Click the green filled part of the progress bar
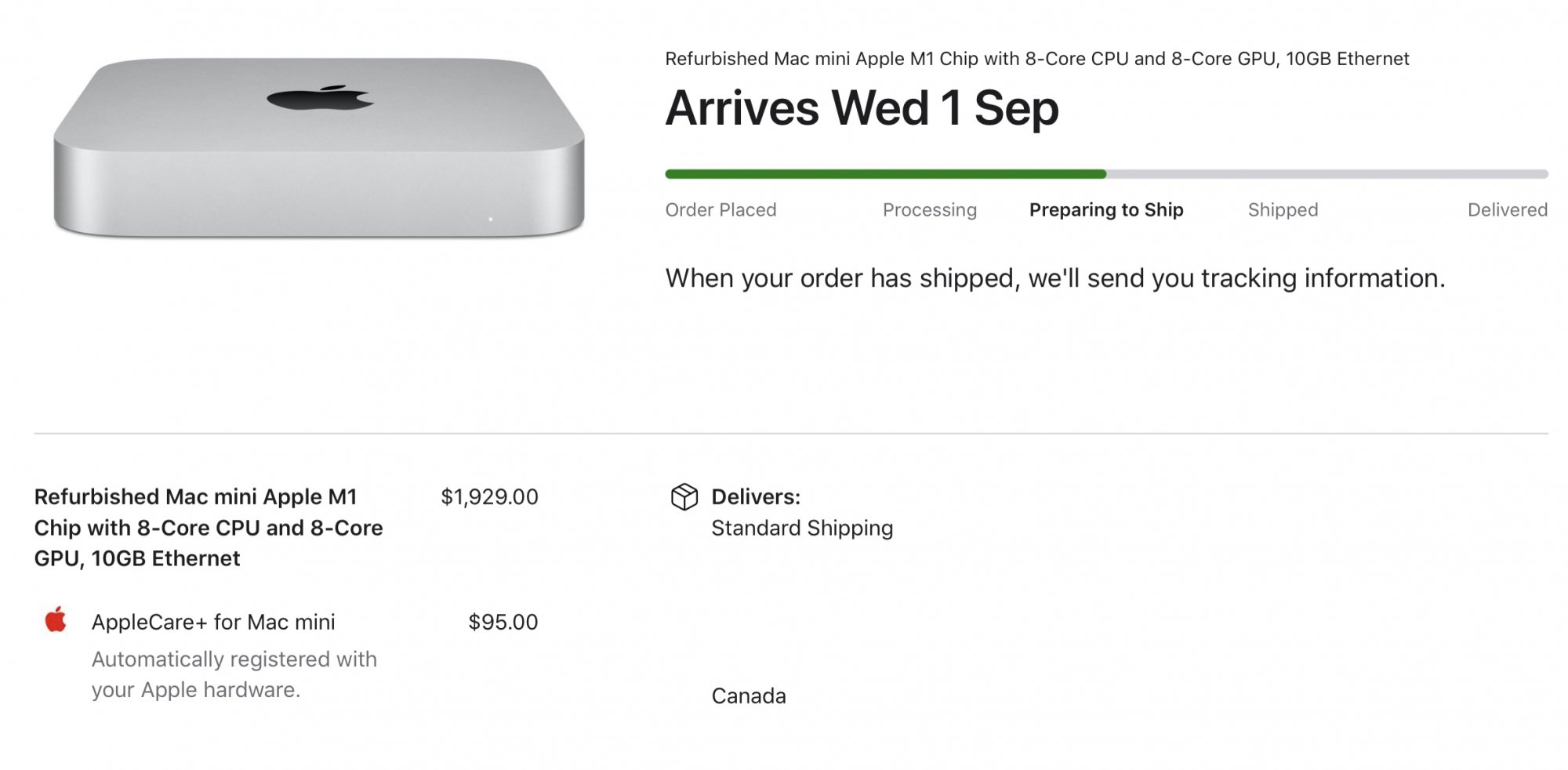This screenshot has height=770, width=1568. 885,174
